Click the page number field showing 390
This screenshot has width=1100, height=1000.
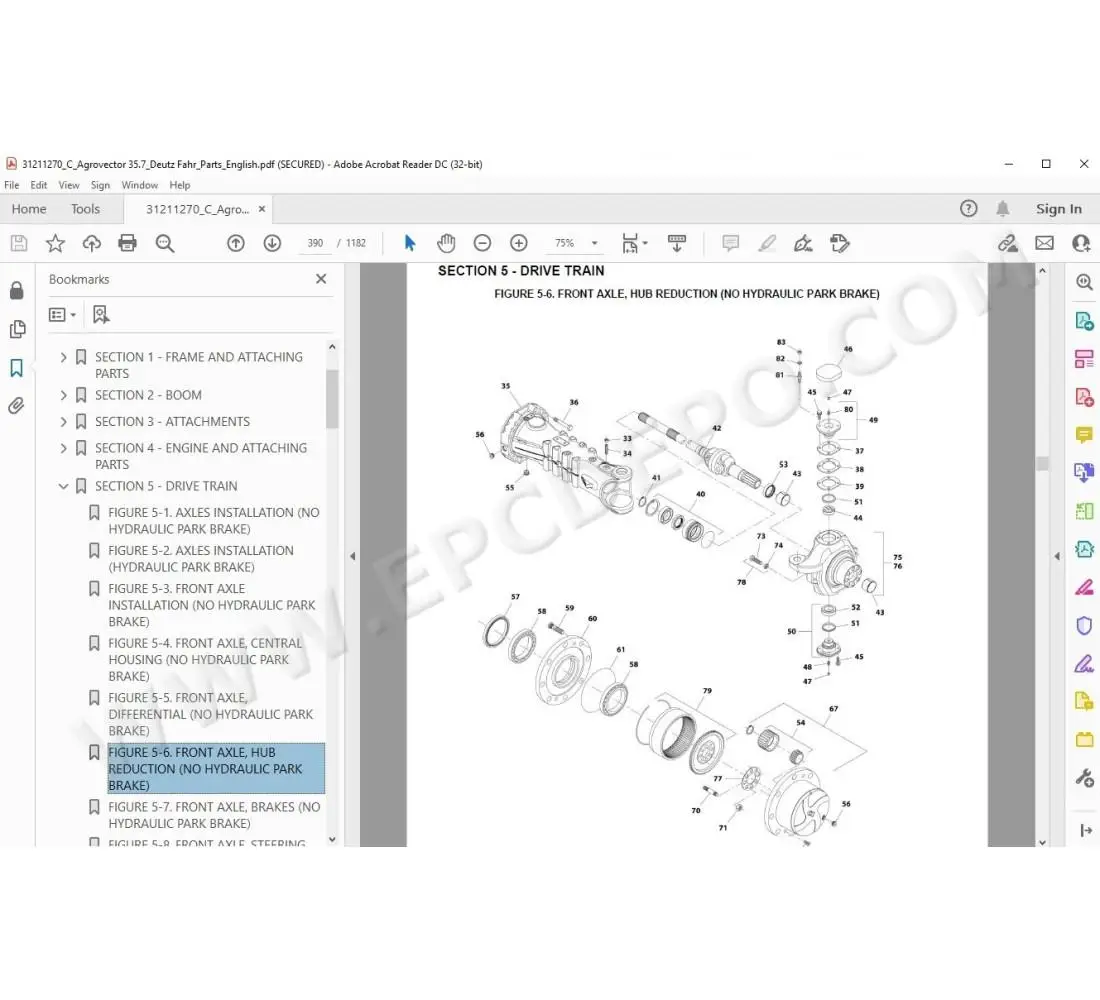tap(315, 244)
